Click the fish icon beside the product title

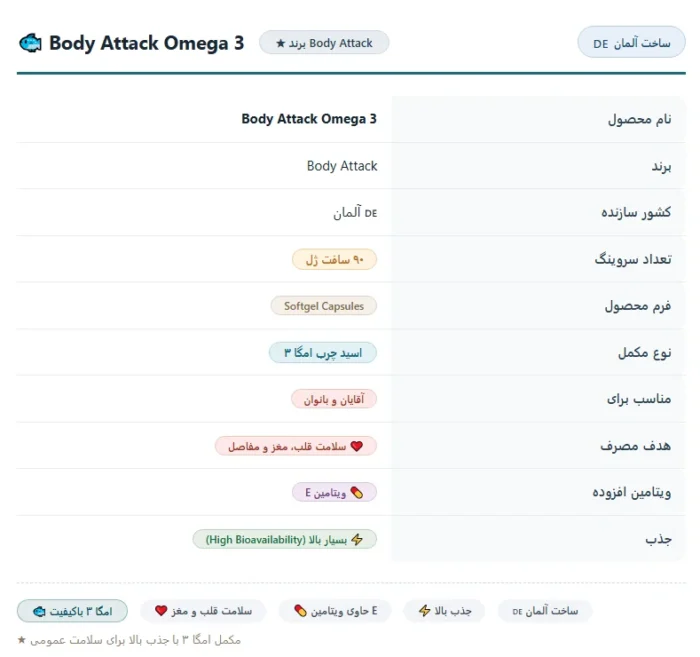(x=30, y=43)
